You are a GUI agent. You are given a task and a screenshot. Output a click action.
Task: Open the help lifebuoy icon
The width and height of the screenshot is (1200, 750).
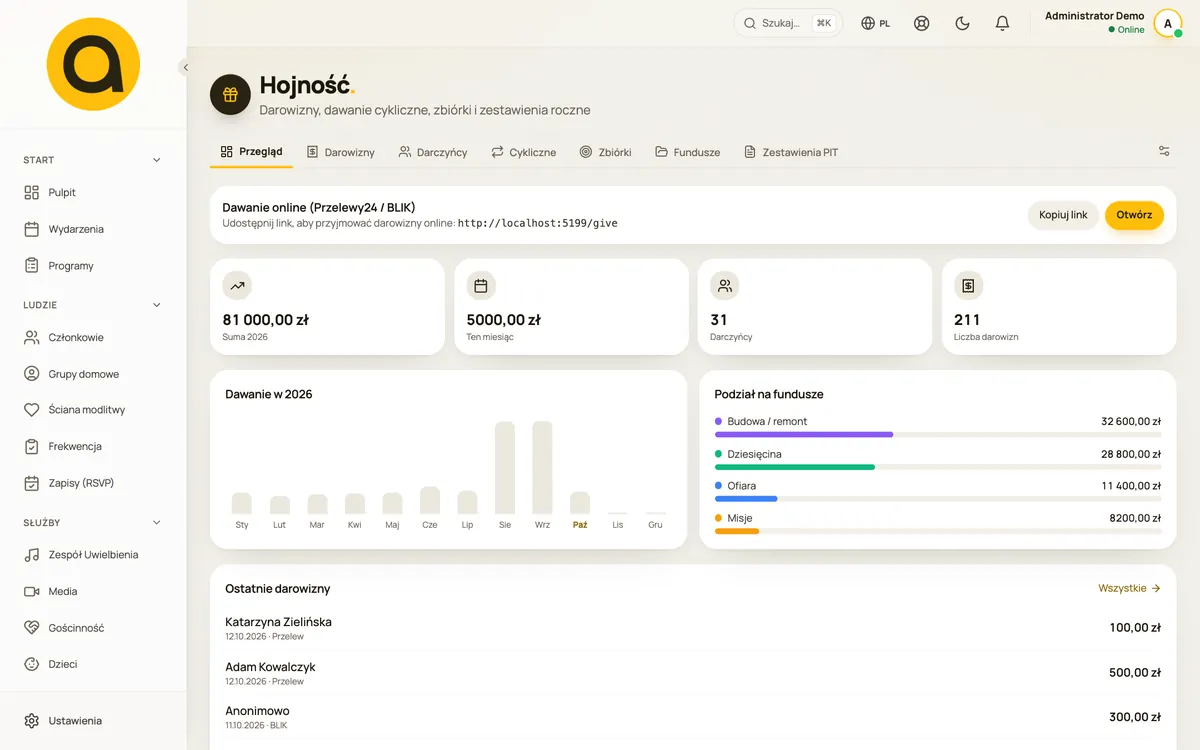(922, 23)
